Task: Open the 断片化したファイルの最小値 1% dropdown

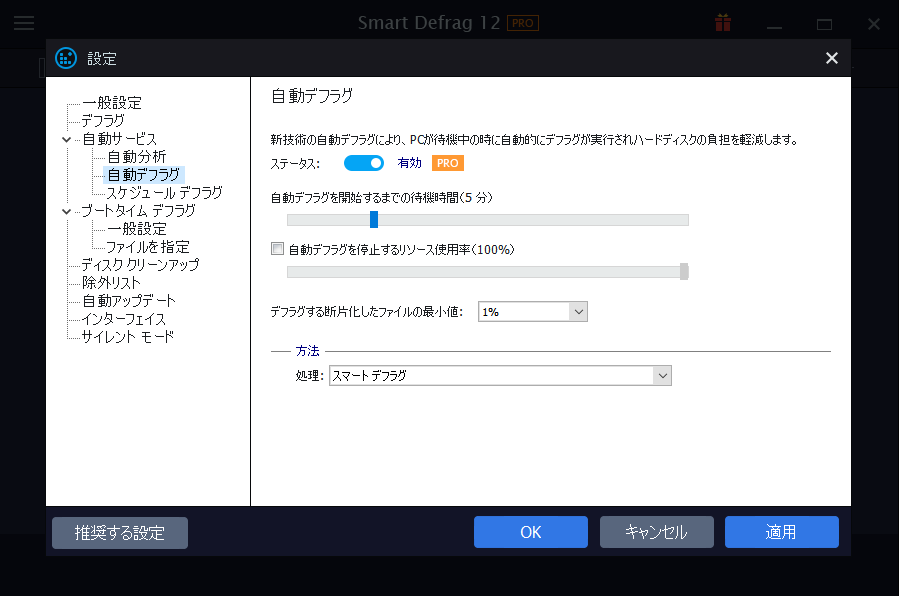Action: tap(533, 312)
